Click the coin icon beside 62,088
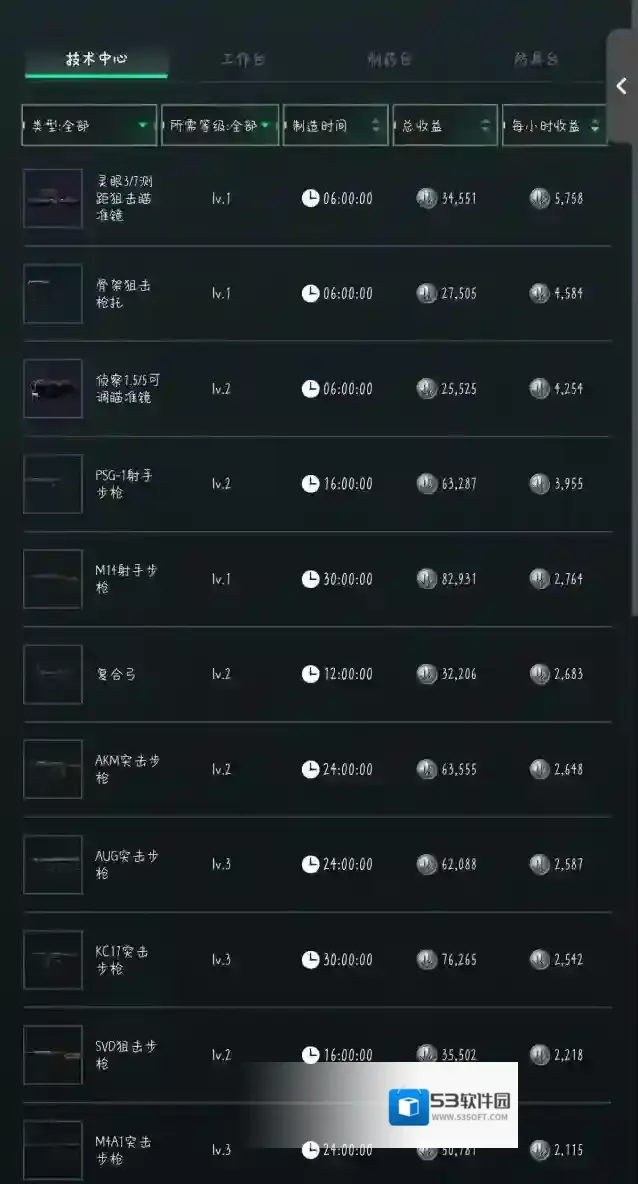The height and width of the screenshot is (1184, 638). tap(427, 864)
